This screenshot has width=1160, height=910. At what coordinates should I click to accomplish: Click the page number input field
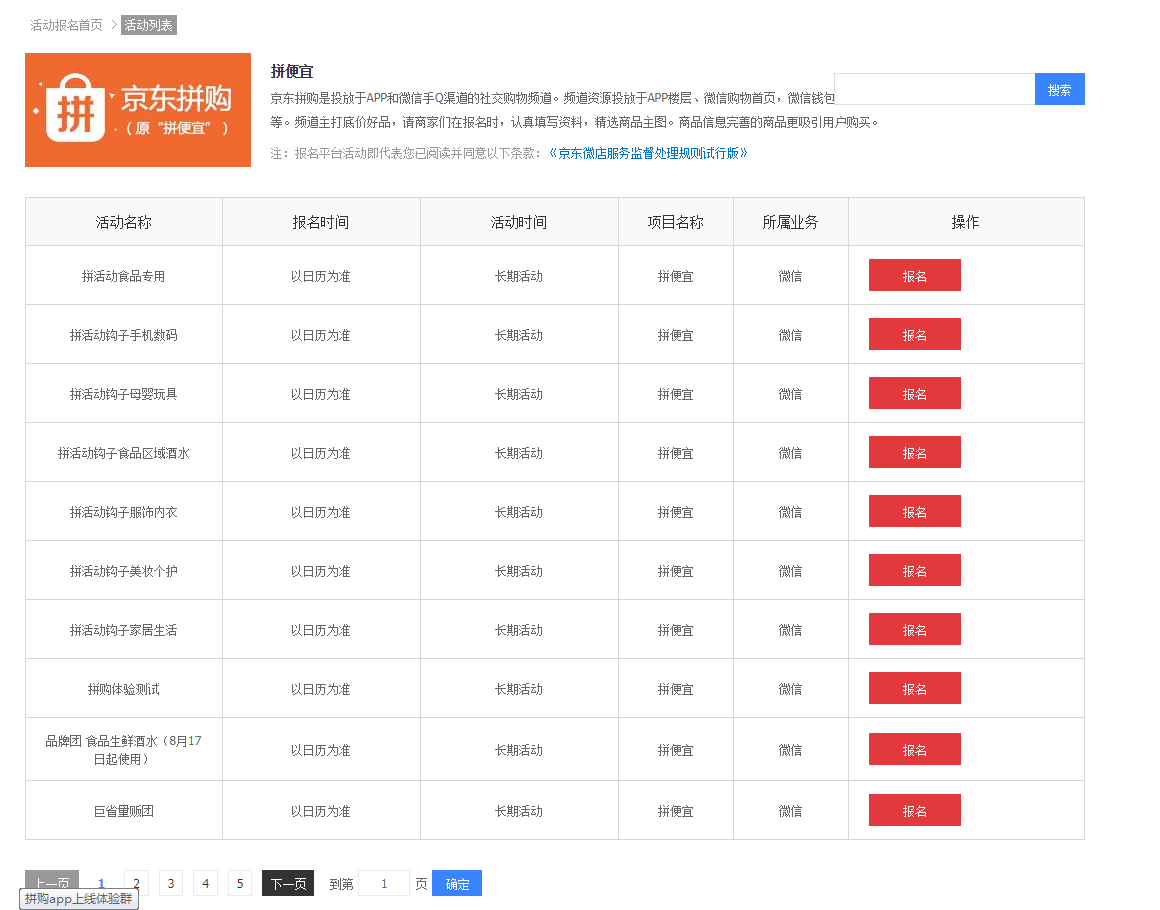pos(383,883)
